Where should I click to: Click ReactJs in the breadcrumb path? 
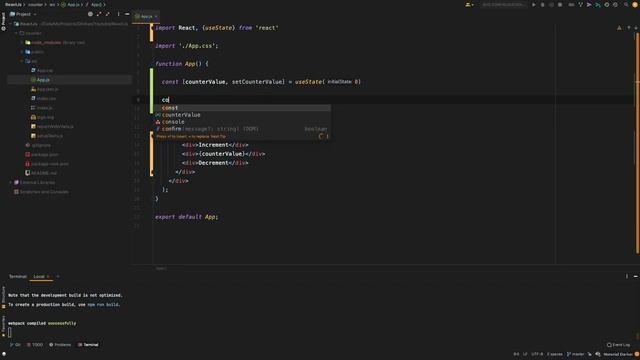(13, 4)
